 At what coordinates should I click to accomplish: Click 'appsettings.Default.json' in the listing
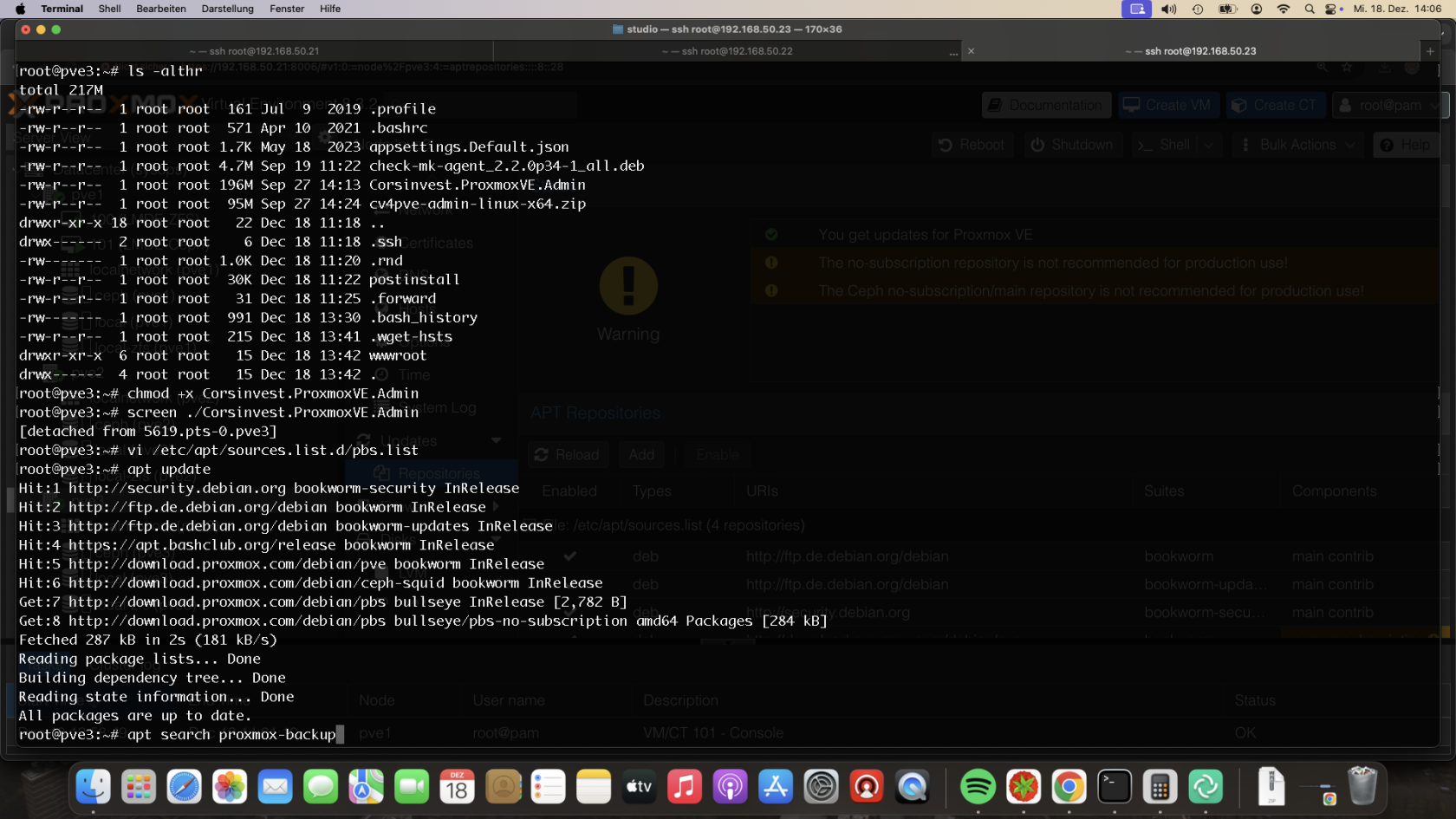click(469, 146)
